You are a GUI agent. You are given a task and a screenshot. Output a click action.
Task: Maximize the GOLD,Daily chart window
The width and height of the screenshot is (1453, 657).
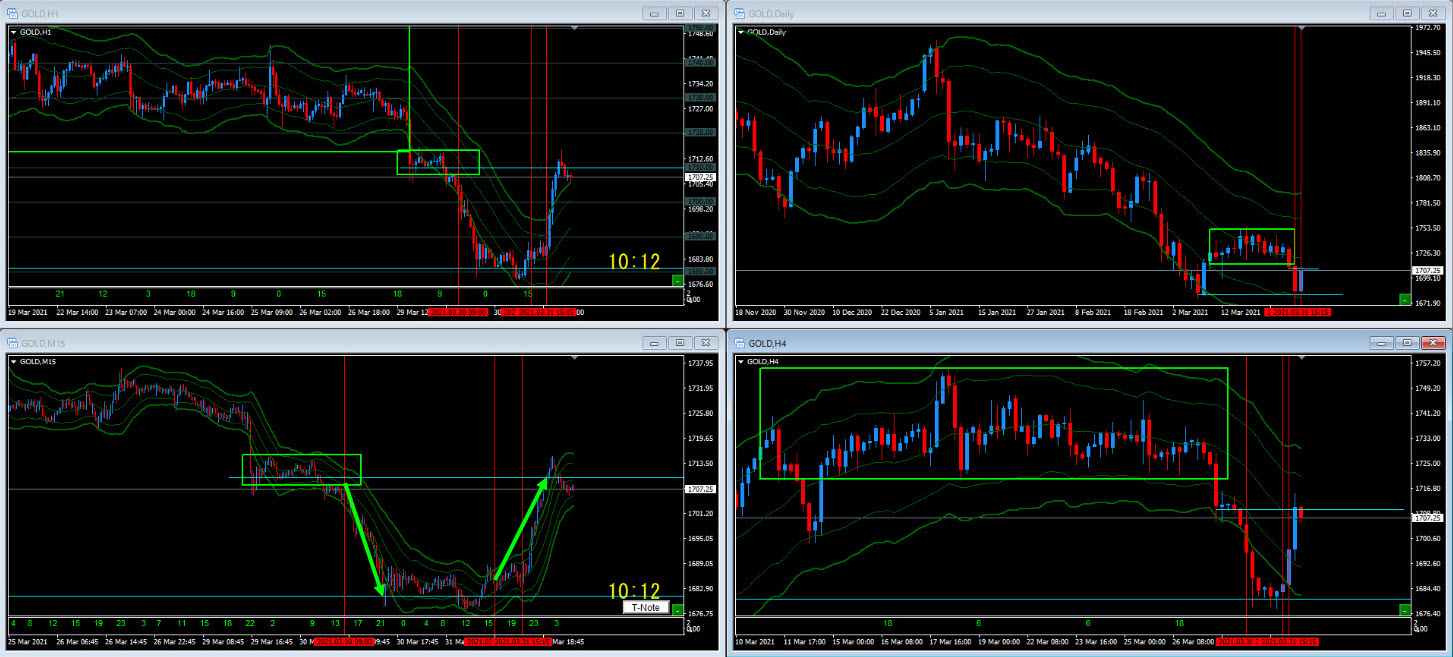pos(1407,13)
